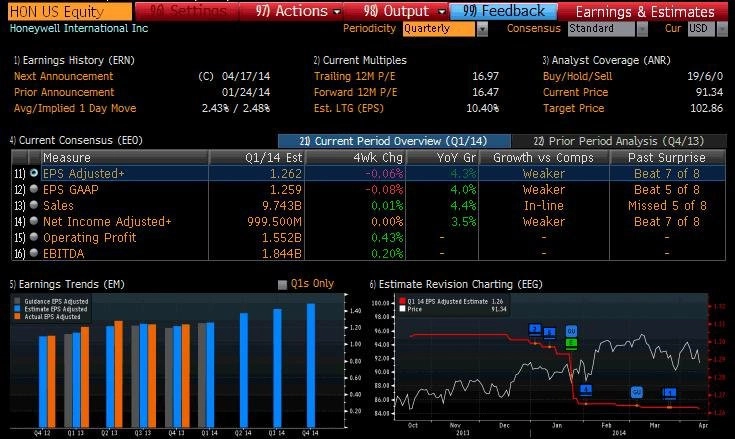The width and height of the screenshot is (735, 439).
Task: Click the blue GU marker above the green E
Action: click(571, 331)
